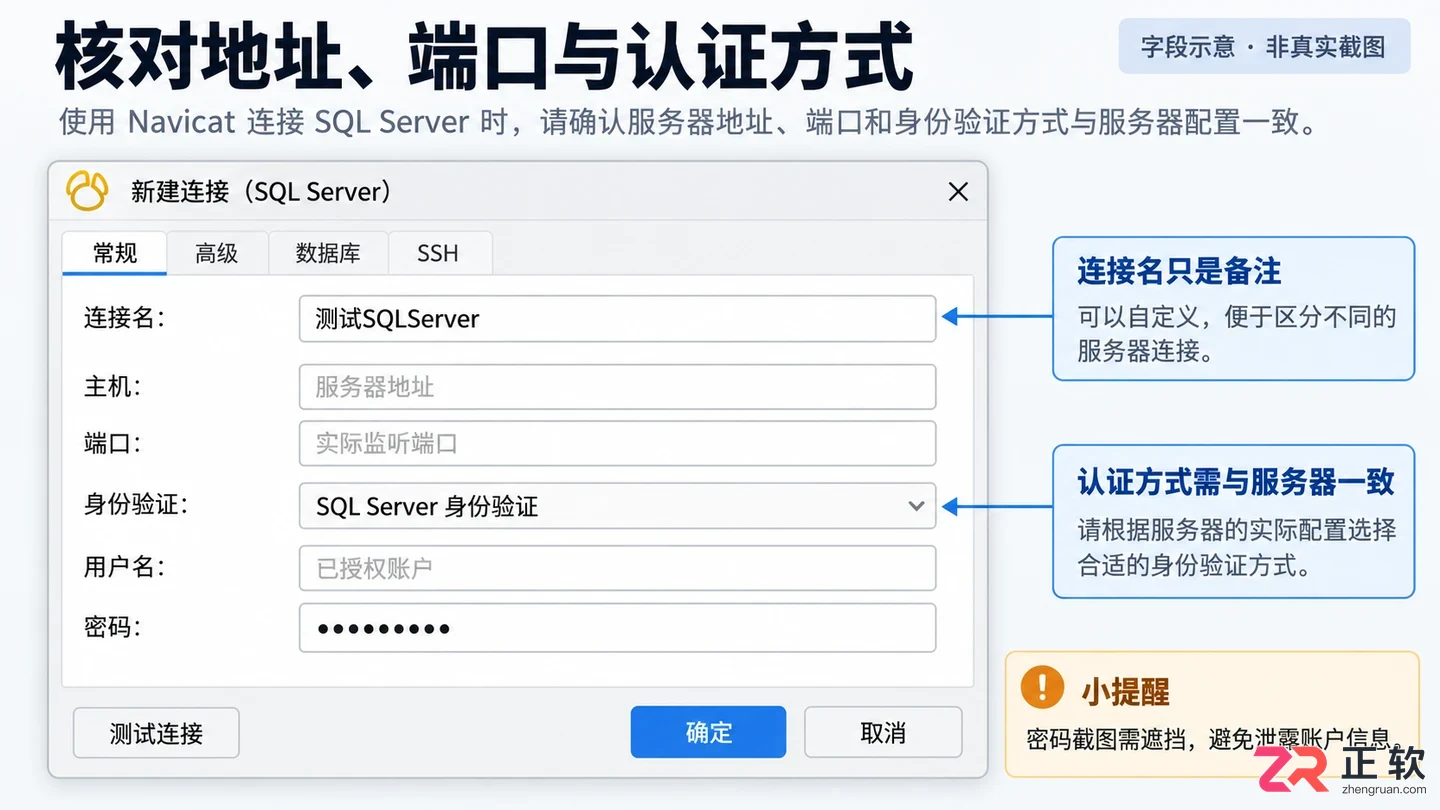1440x810 pixels.
Task: Click the masked 密码 field
Action: click(x=617, y=628)
